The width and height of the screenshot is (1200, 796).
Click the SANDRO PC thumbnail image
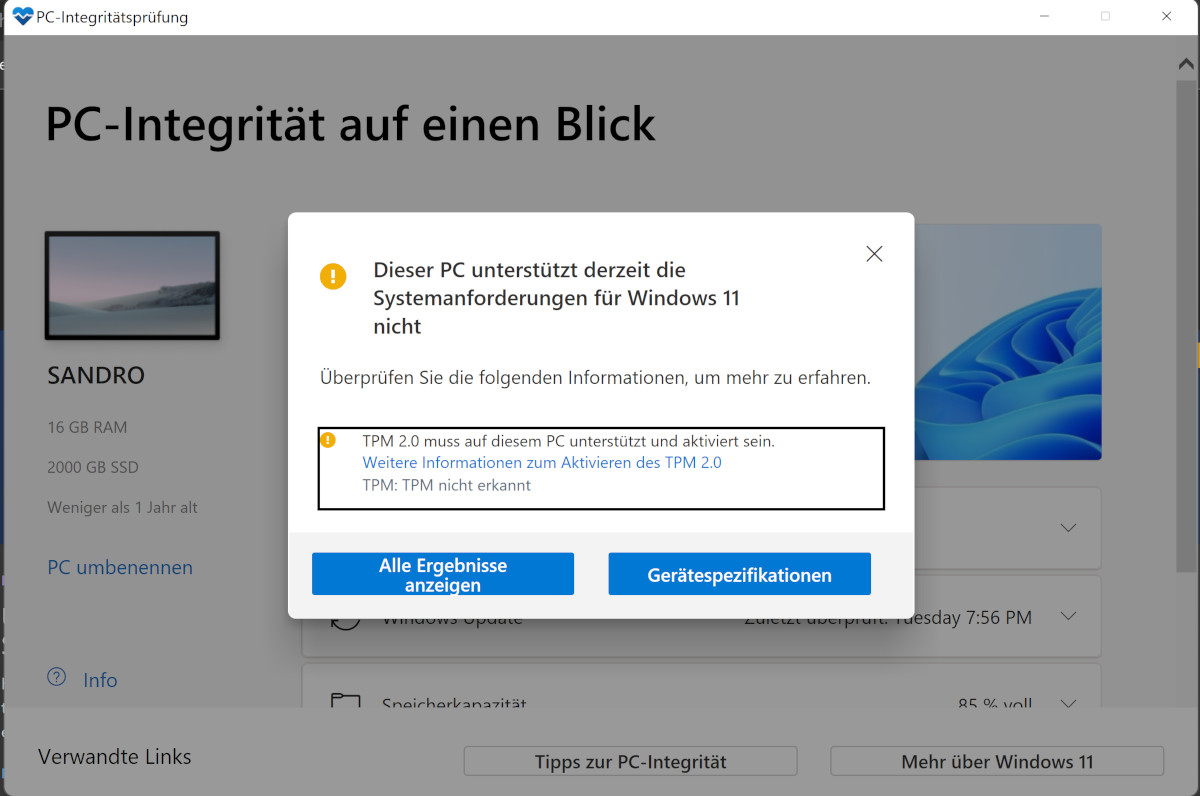(x=132, y=286)
